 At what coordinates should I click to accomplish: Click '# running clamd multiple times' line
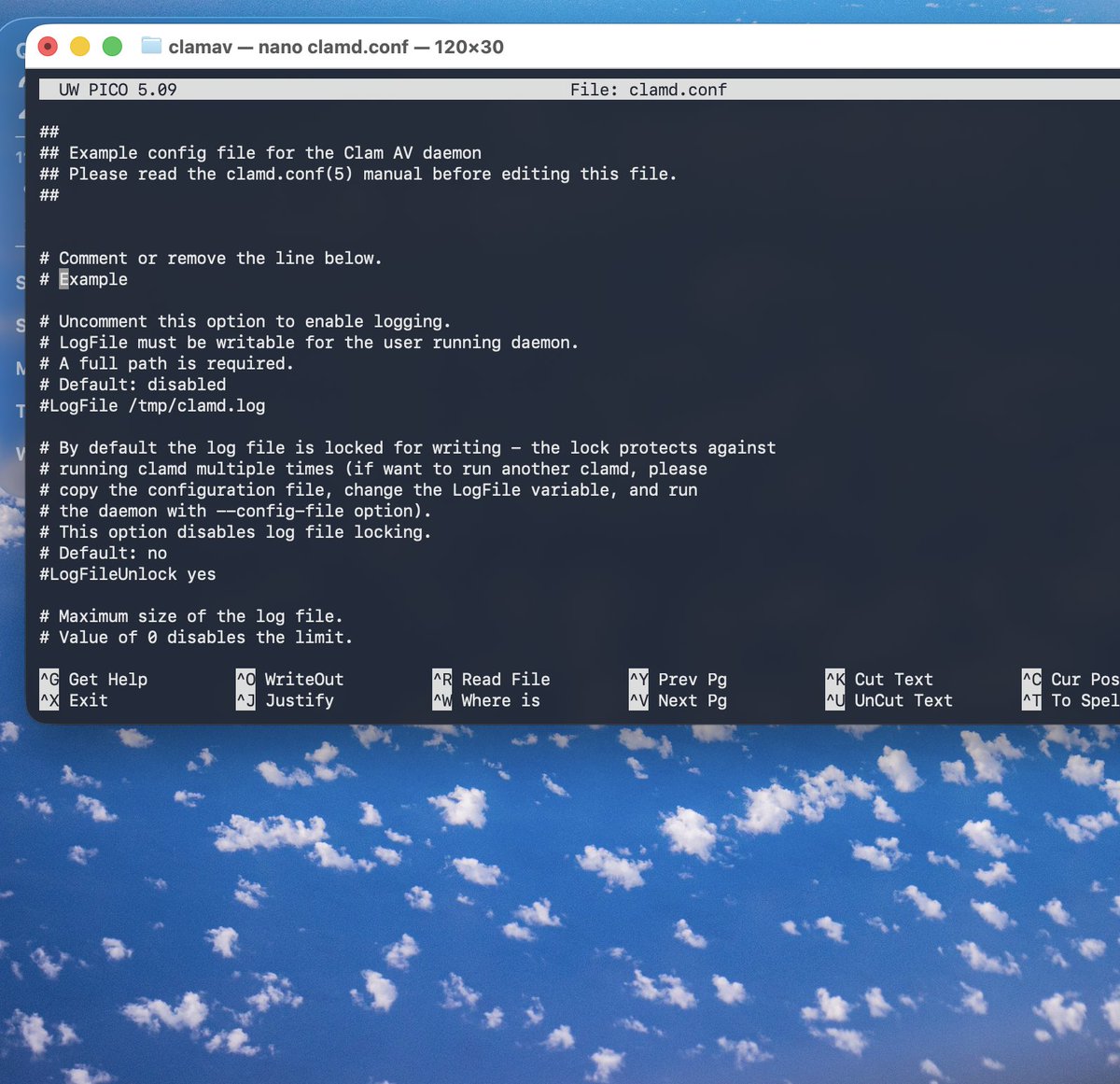pos(373,469)
